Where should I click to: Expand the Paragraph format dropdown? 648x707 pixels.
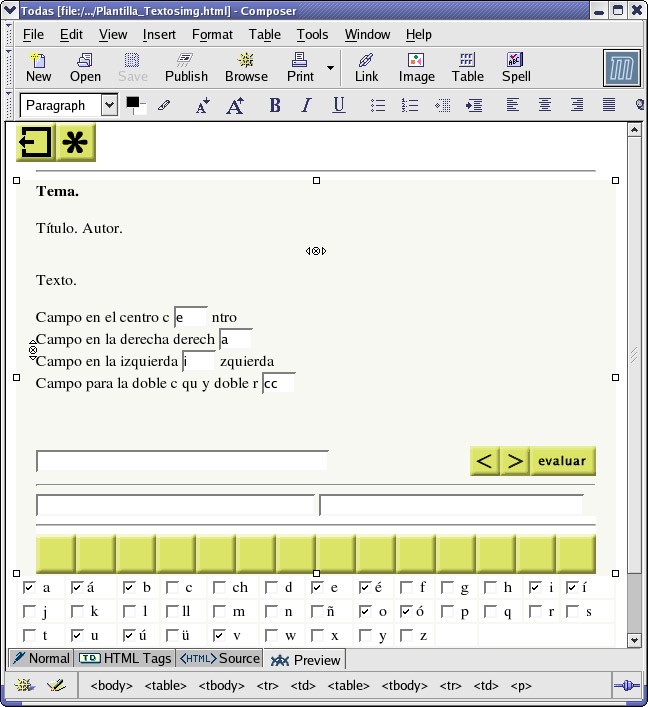109,105
